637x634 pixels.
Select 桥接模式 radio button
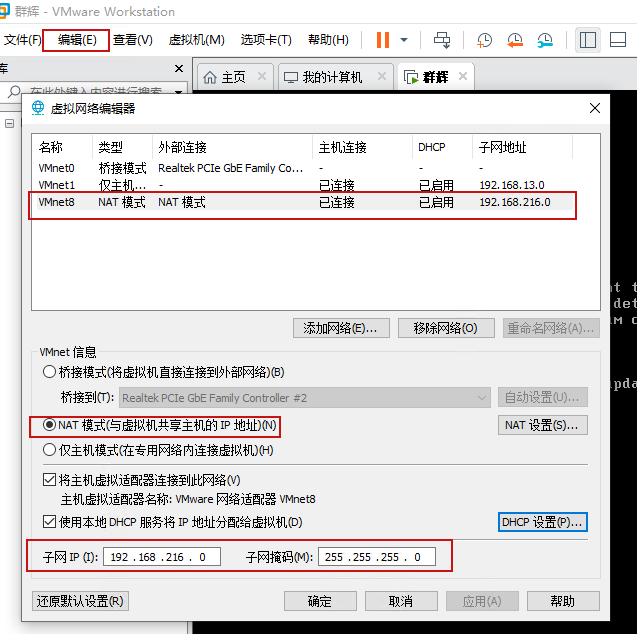[49, 372]
